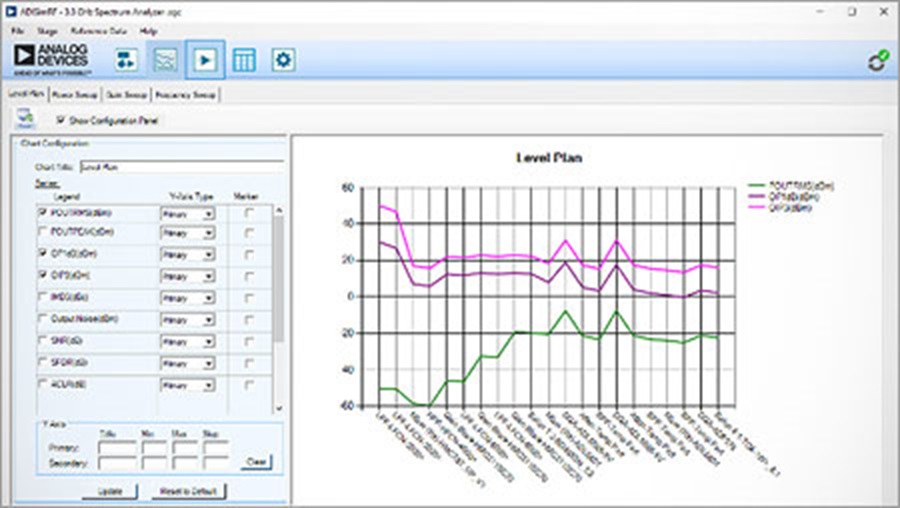Open the settings gear toolbar icon

[283, 60]
